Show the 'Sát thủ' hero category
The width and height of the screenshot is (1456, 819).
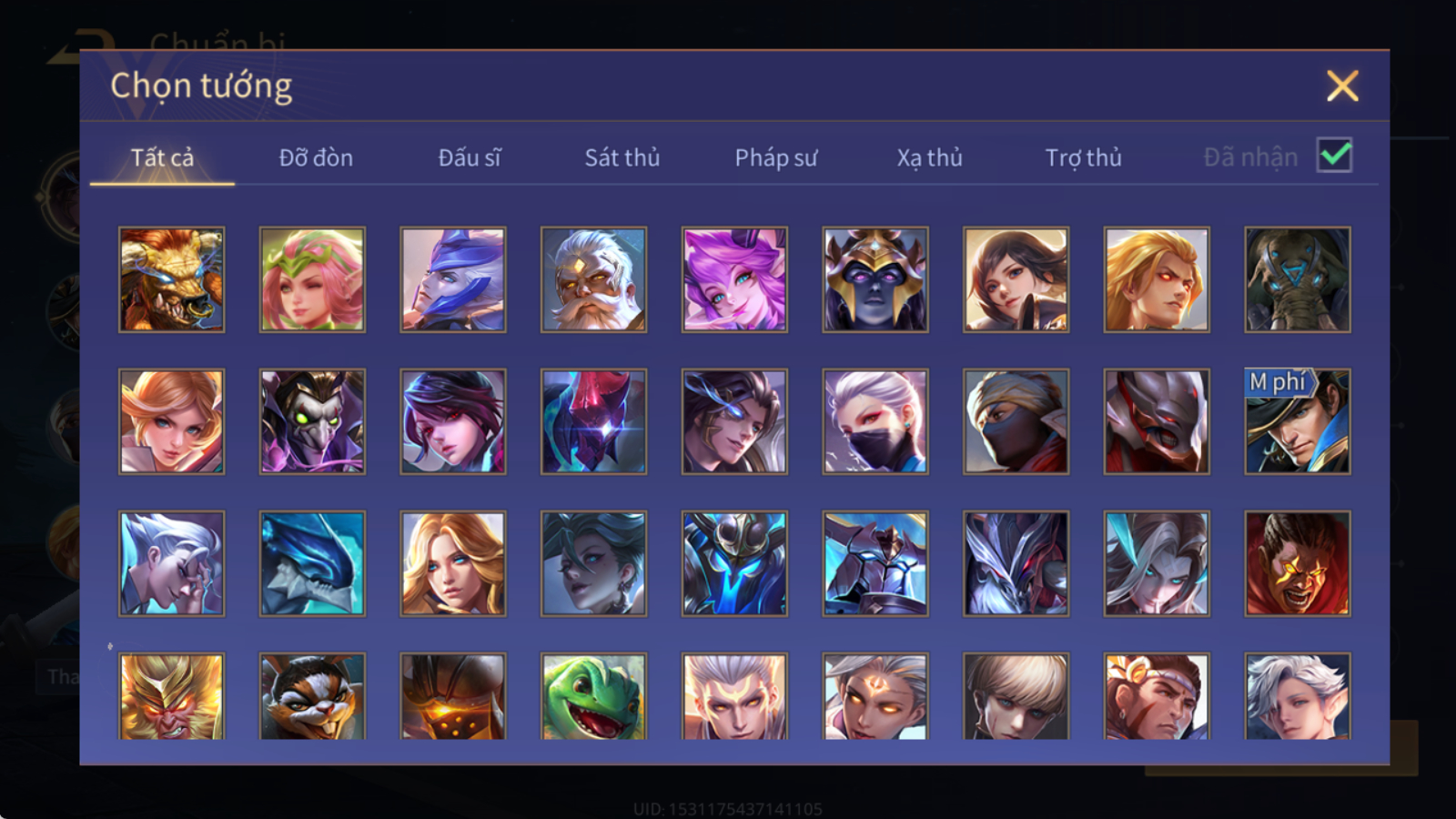click(622, 157)
